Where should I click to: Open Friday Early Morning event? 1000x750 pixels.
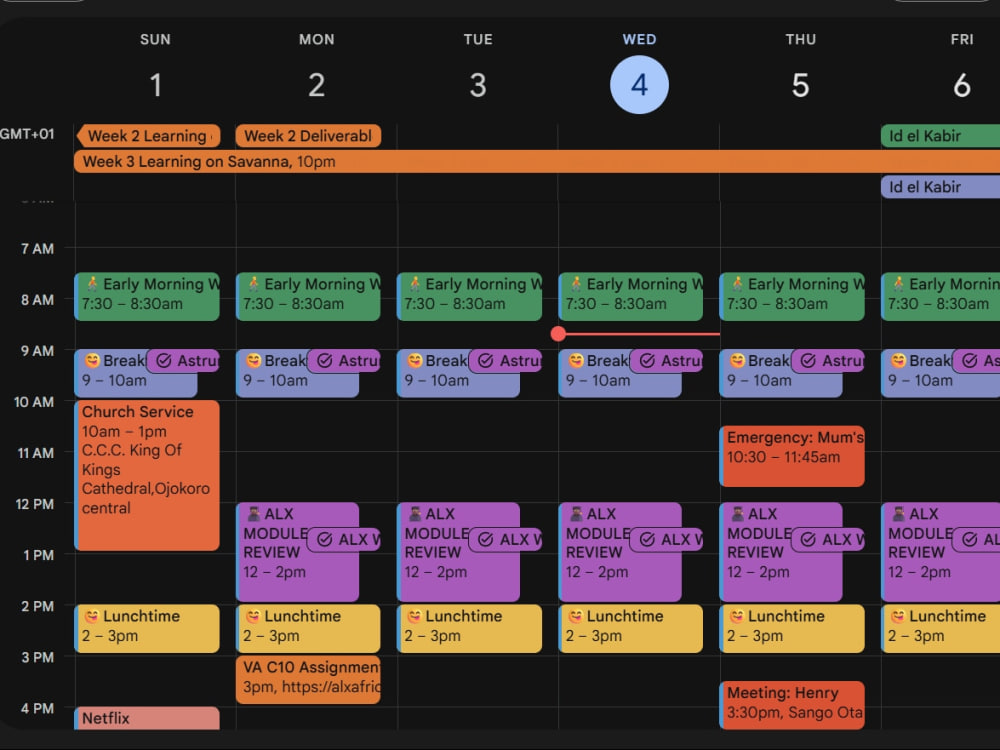tap(940, 297)
